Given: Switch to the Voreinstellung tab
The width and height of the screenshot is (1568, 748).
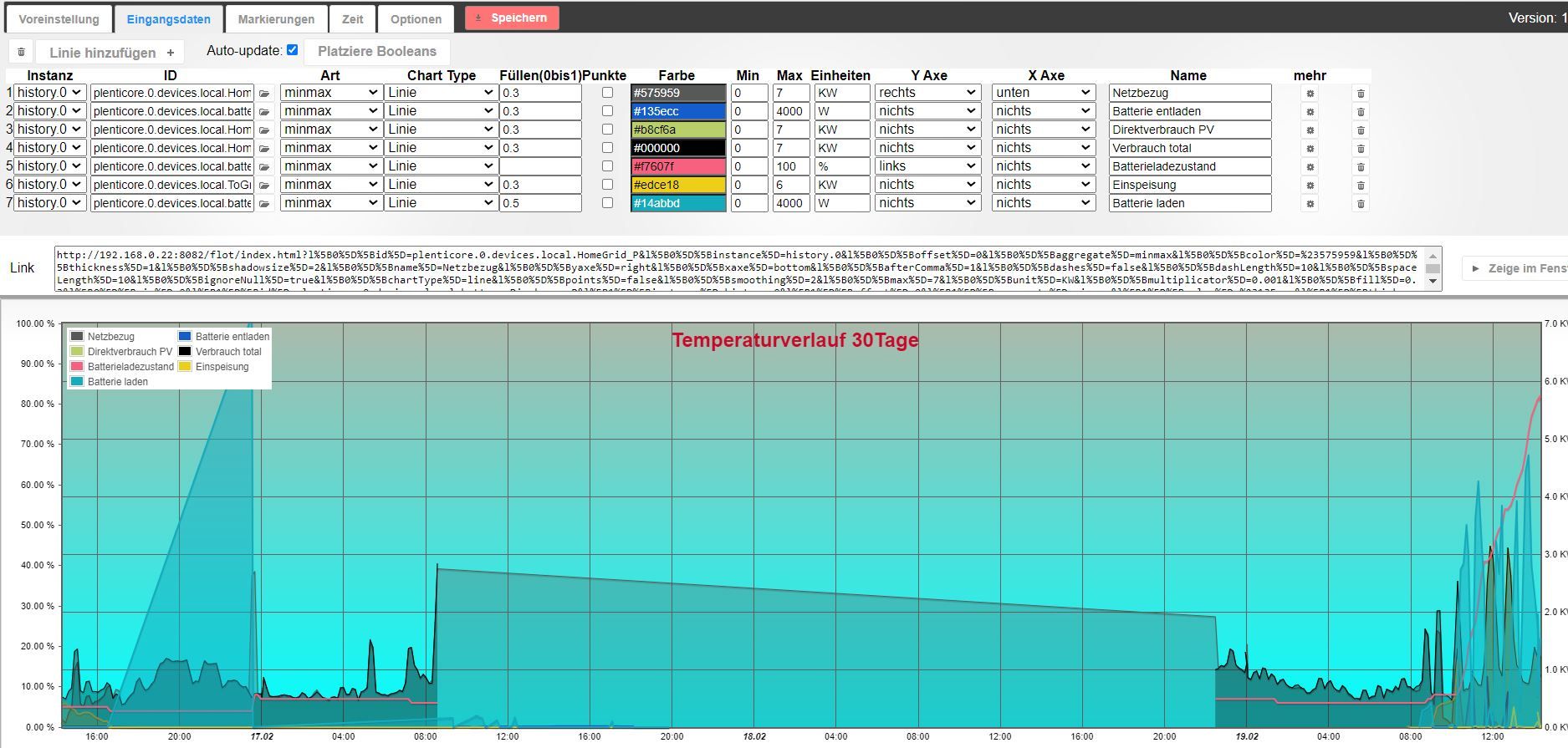Looking at the screenshot, I should 59,19.
